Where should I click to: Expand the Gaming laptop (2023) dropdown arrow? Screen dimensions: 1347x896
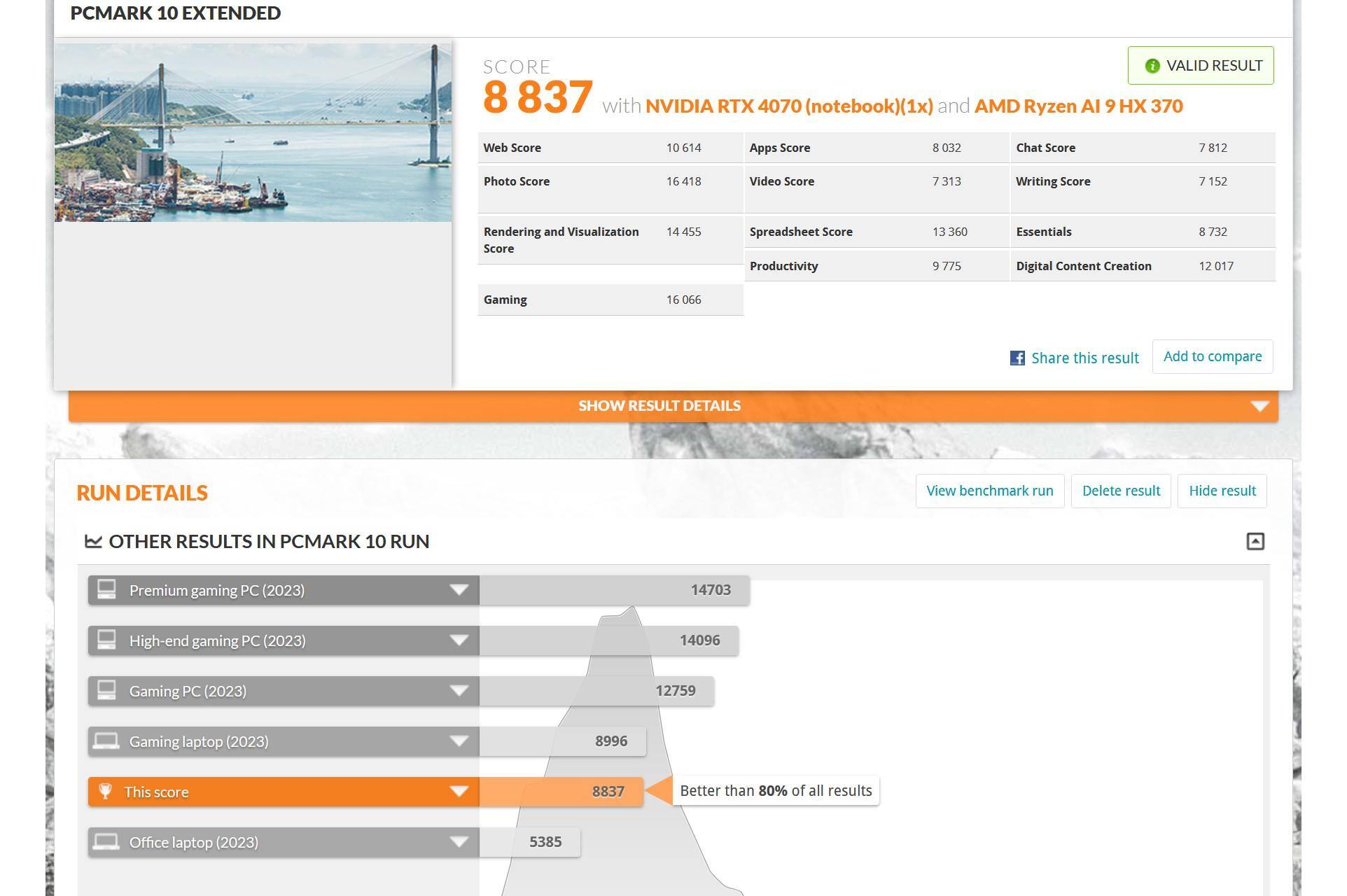(459, 741)
